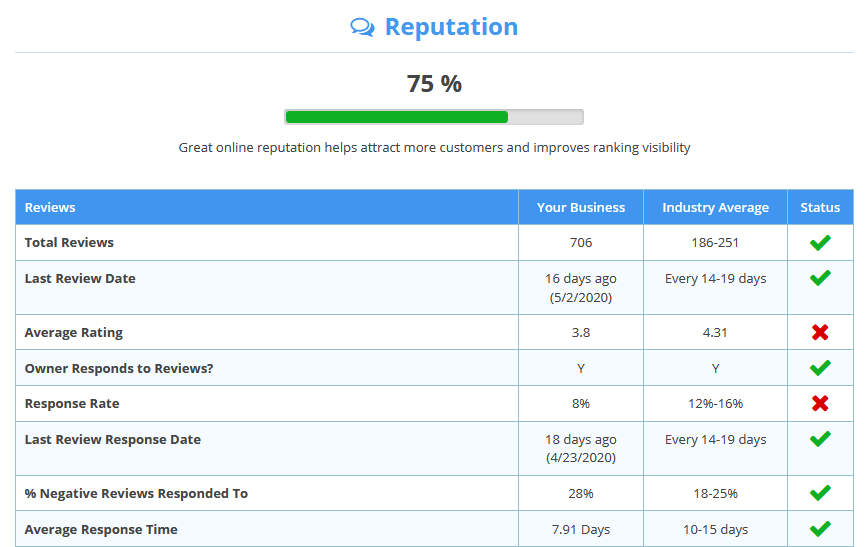Click the Industry Average column header
The image size is (867, 547).
(x=715, y=207)
